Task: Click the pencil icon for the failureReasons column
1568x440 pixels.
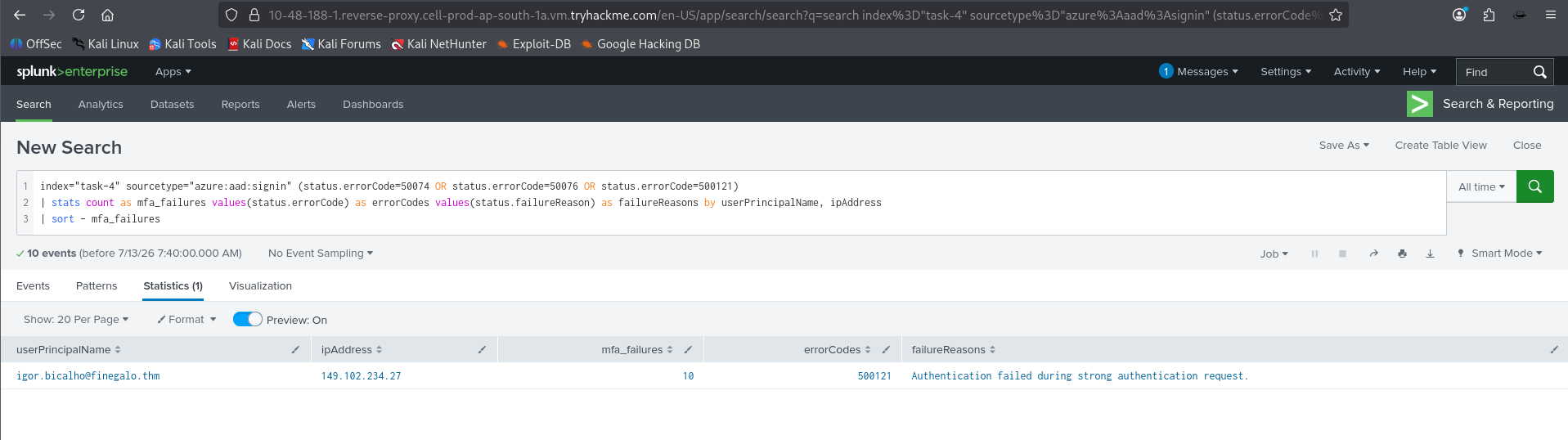Action: click(1554, 349)
